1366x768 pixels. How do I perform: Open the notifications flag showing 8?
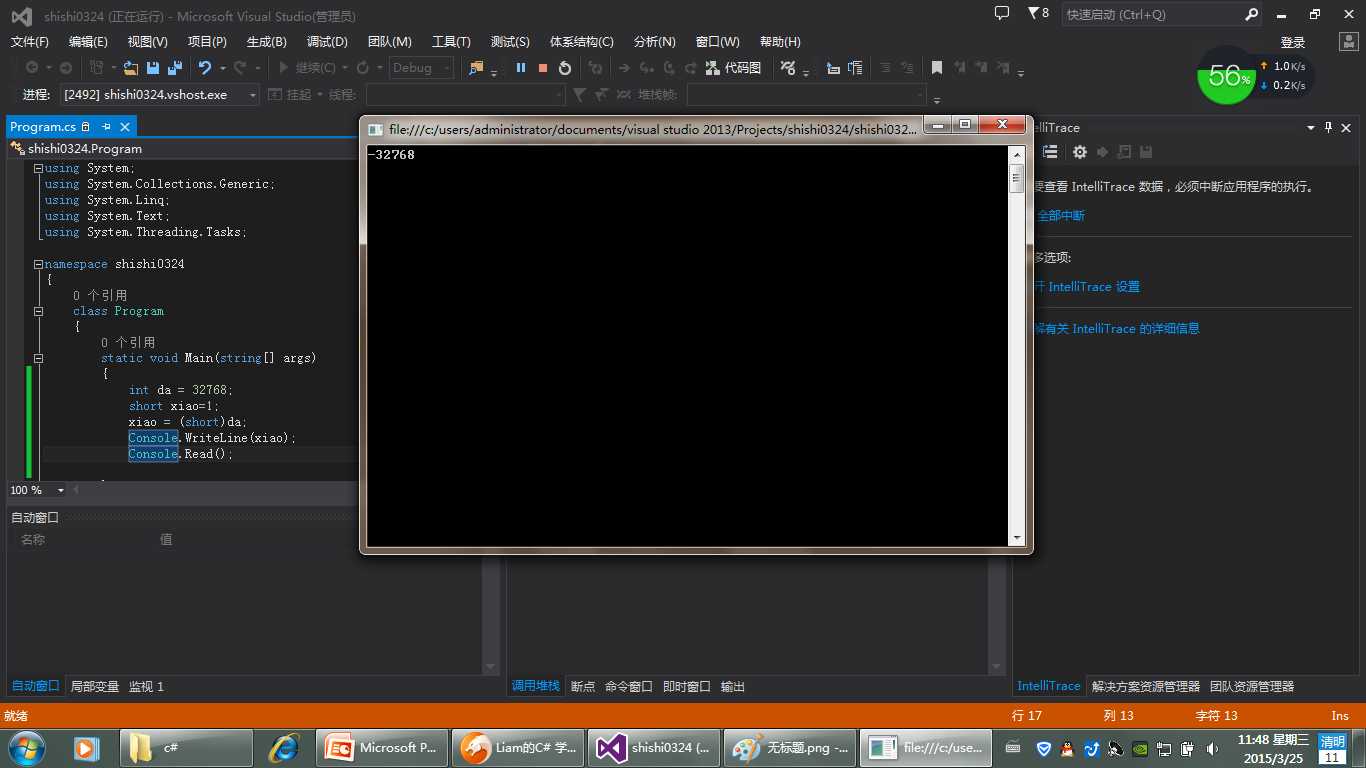(1038, 14)
